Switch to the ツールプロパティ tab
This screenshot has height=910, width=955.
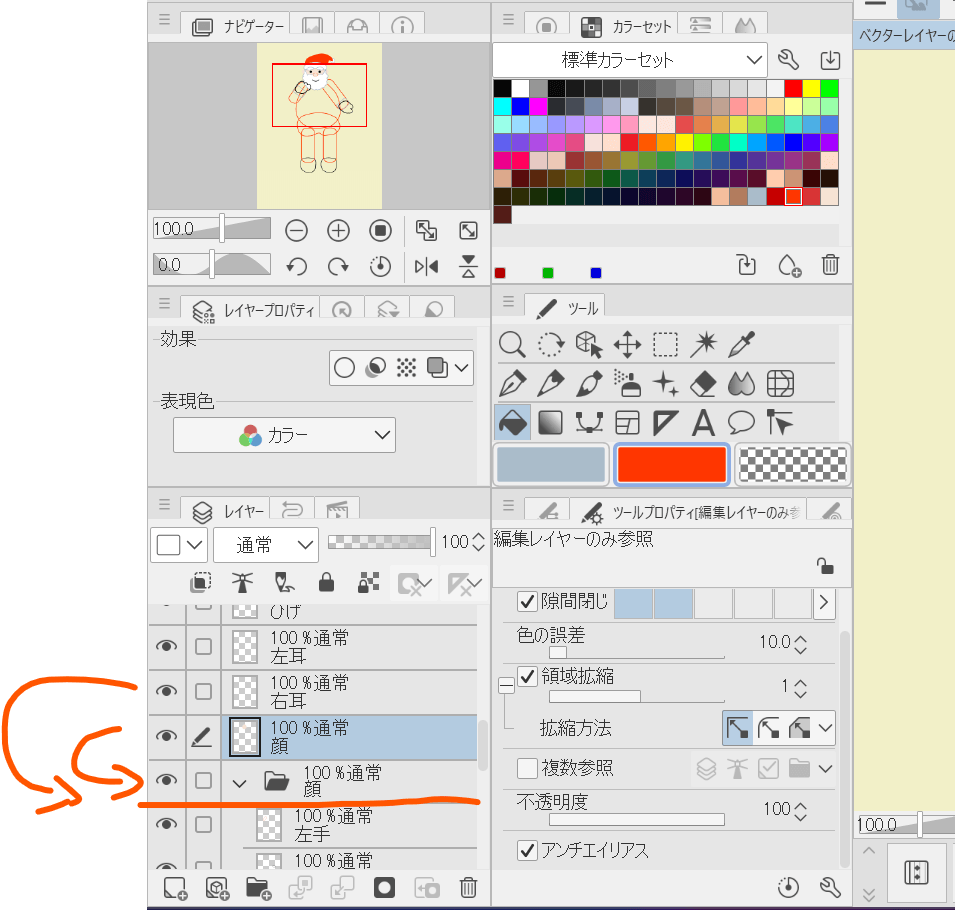(688, 512)
